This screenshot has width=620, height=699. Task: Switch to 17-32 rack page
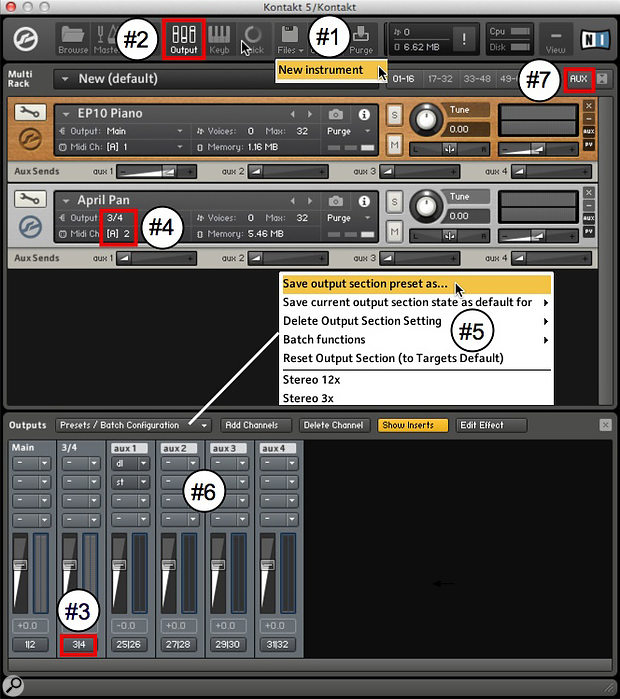(x=439, y=79)
